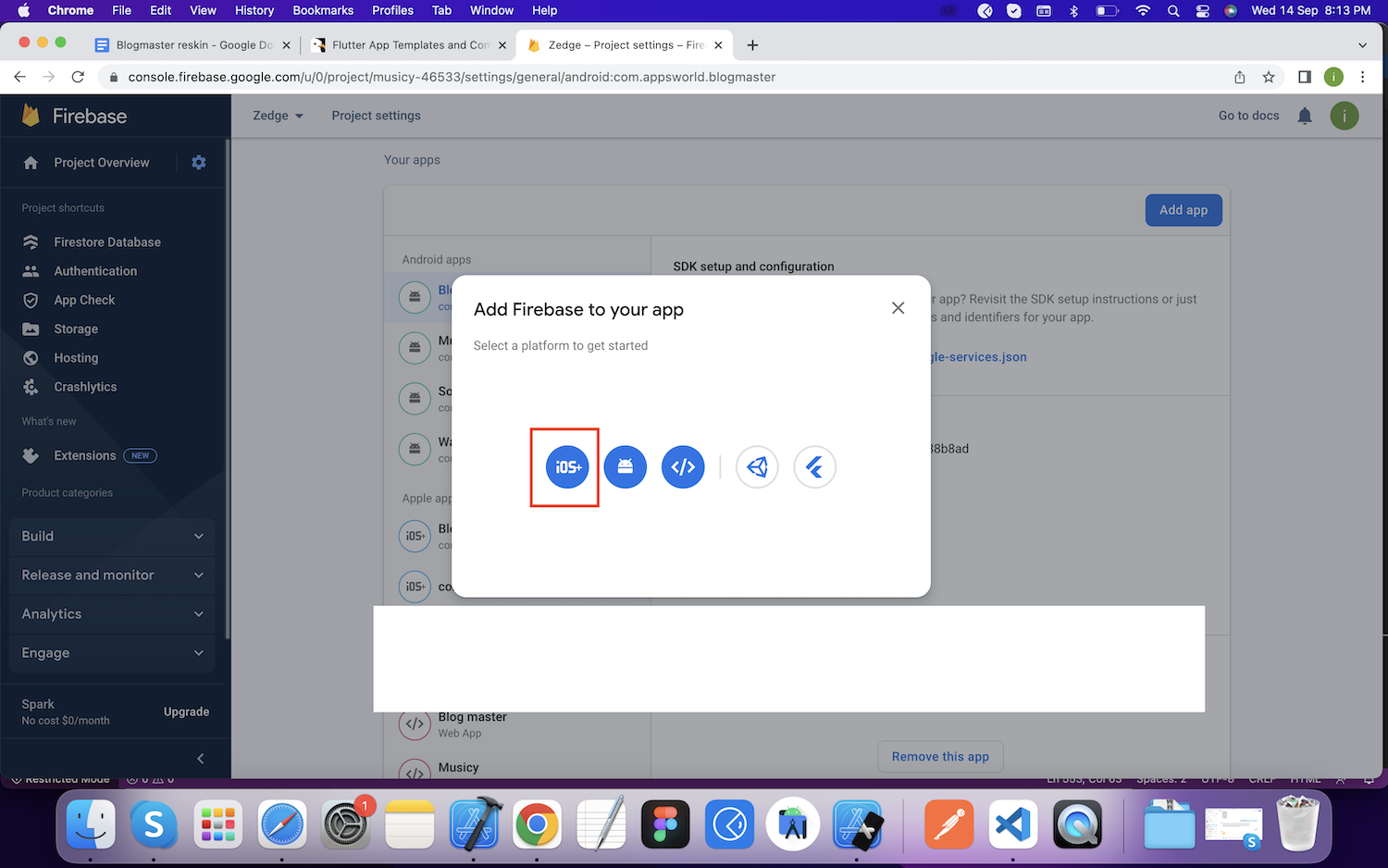Screen dimensions: 1388x868
Task: Open the Bookmarks menu
Action: tap(323, 10)
